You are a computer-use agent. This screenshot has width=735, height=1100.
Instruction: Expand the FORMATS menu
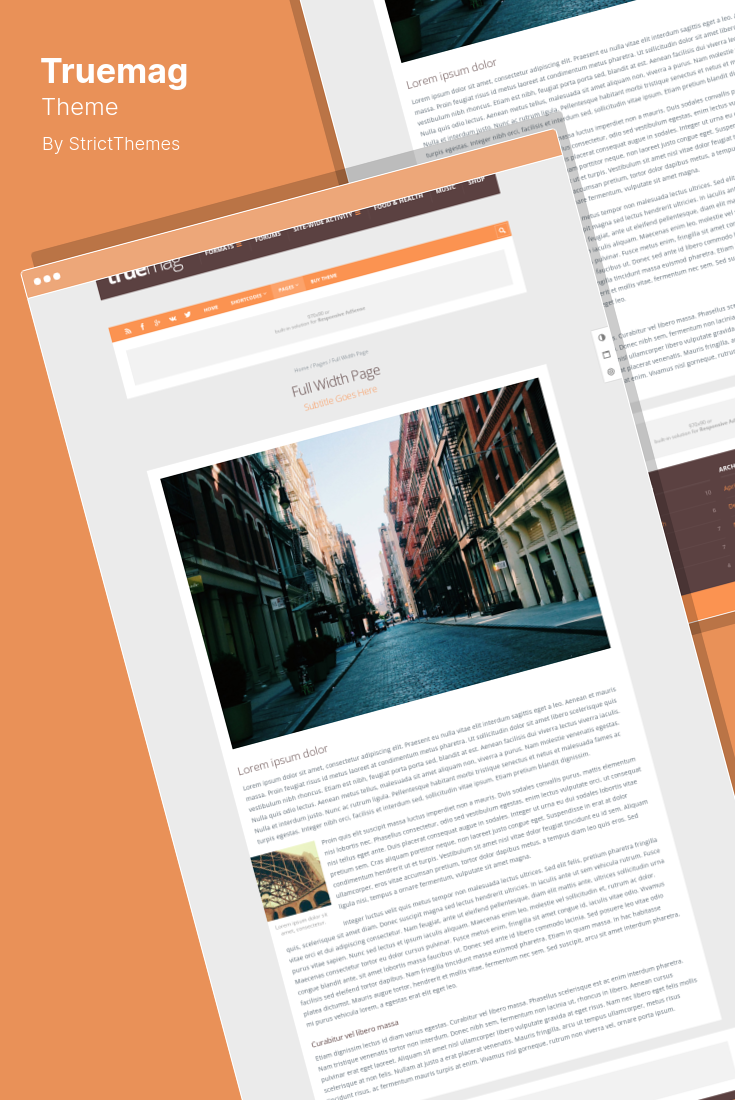tap(223, 248)
